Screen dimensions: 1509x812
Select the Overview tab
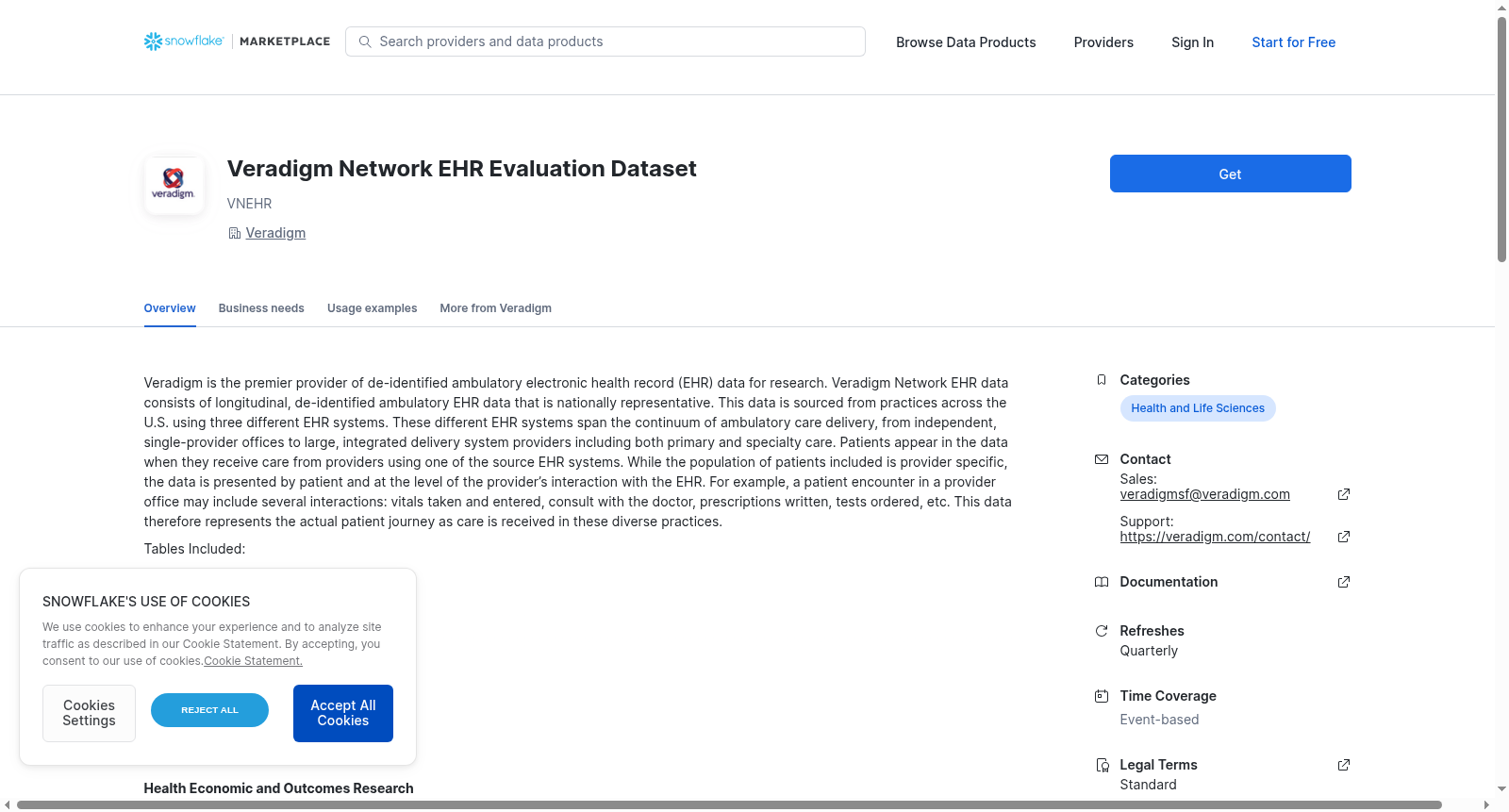(x=170, y=308)
